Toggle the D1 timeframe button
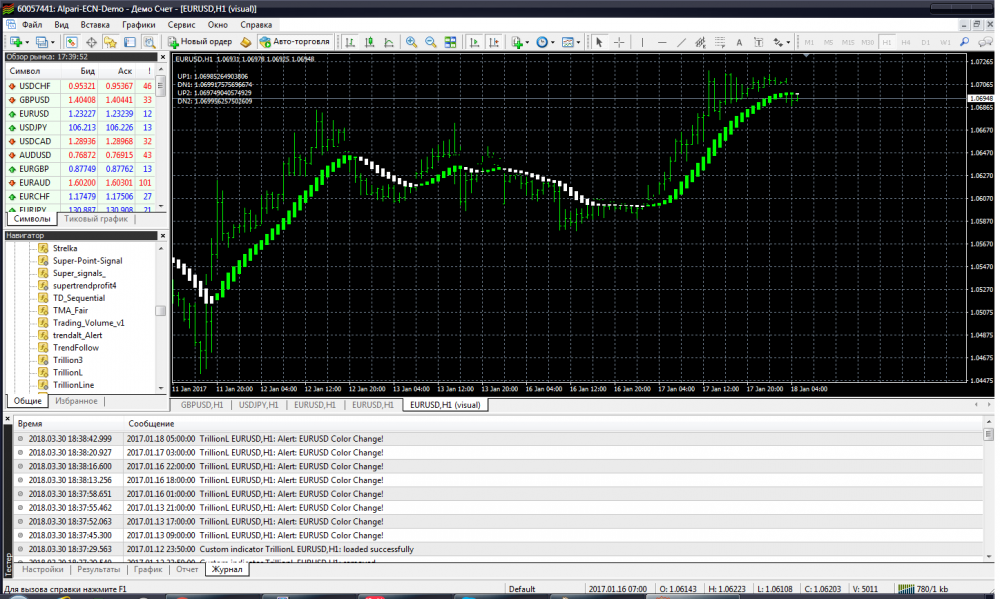 click(925, 42)
